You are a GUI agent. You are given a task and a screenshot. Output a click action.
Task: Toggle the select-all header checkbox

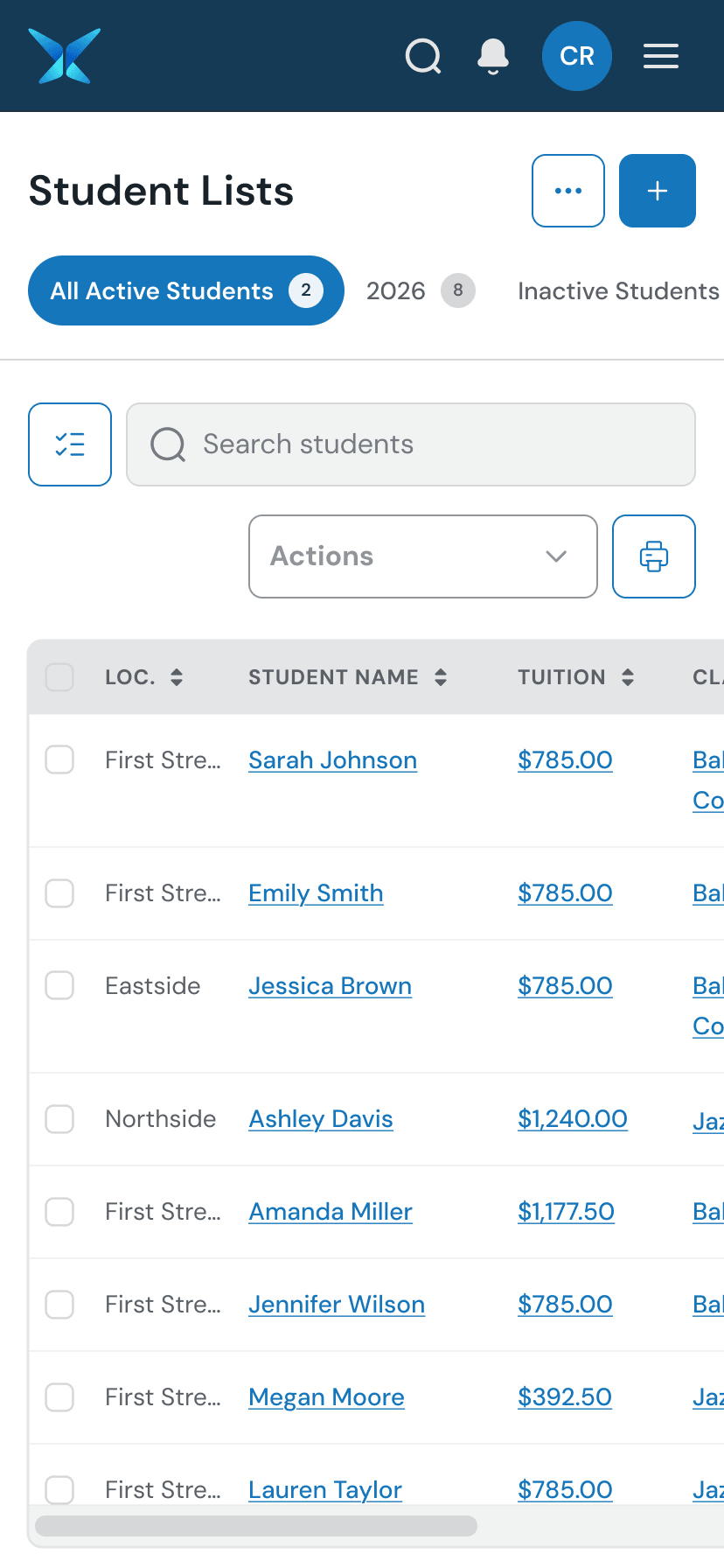click(x=59, y=677)
